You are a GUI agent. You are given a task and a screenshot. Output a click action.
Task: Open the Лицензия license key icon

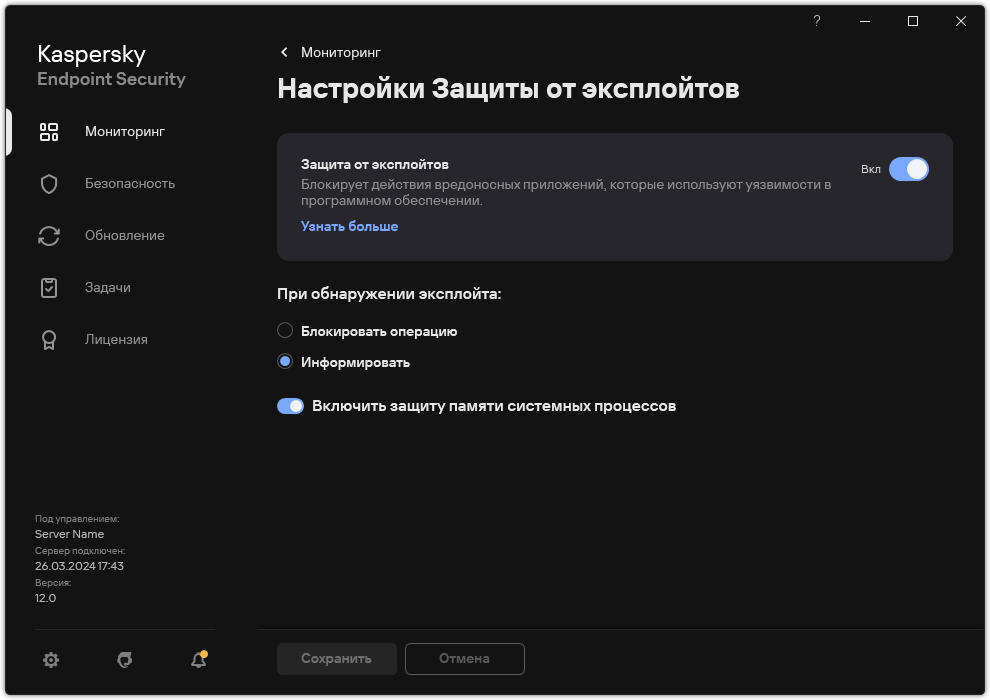pyautogui.click(x=48, y=339)
